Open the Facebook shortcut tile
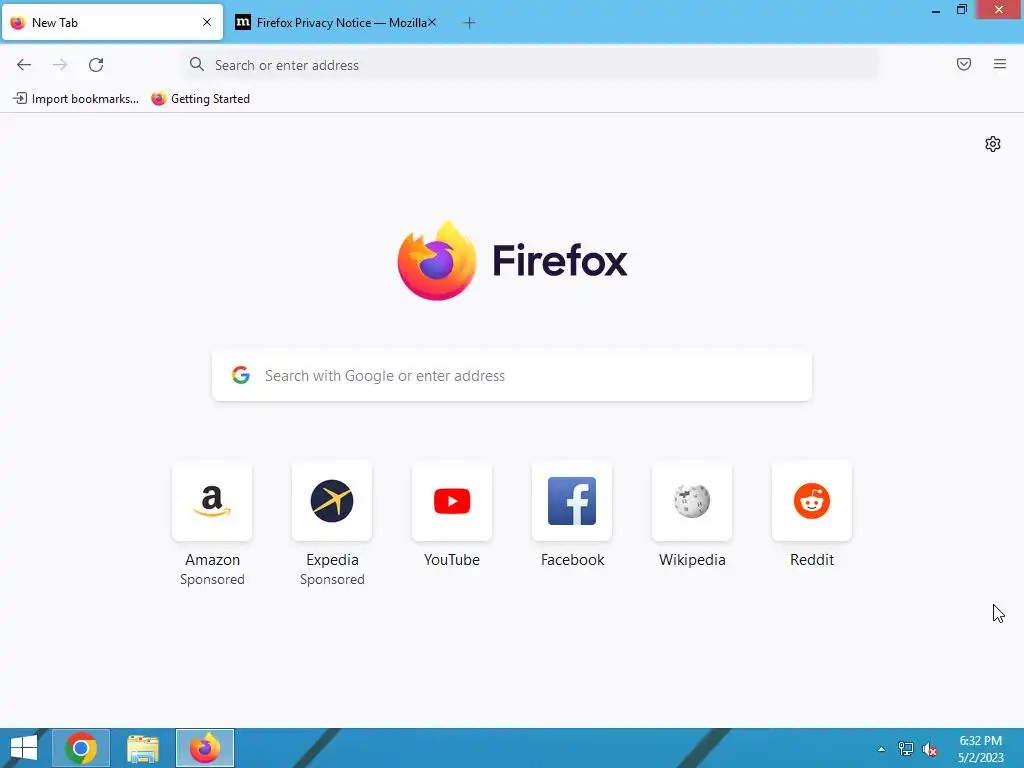The image size is (1024, 768). 572,501
